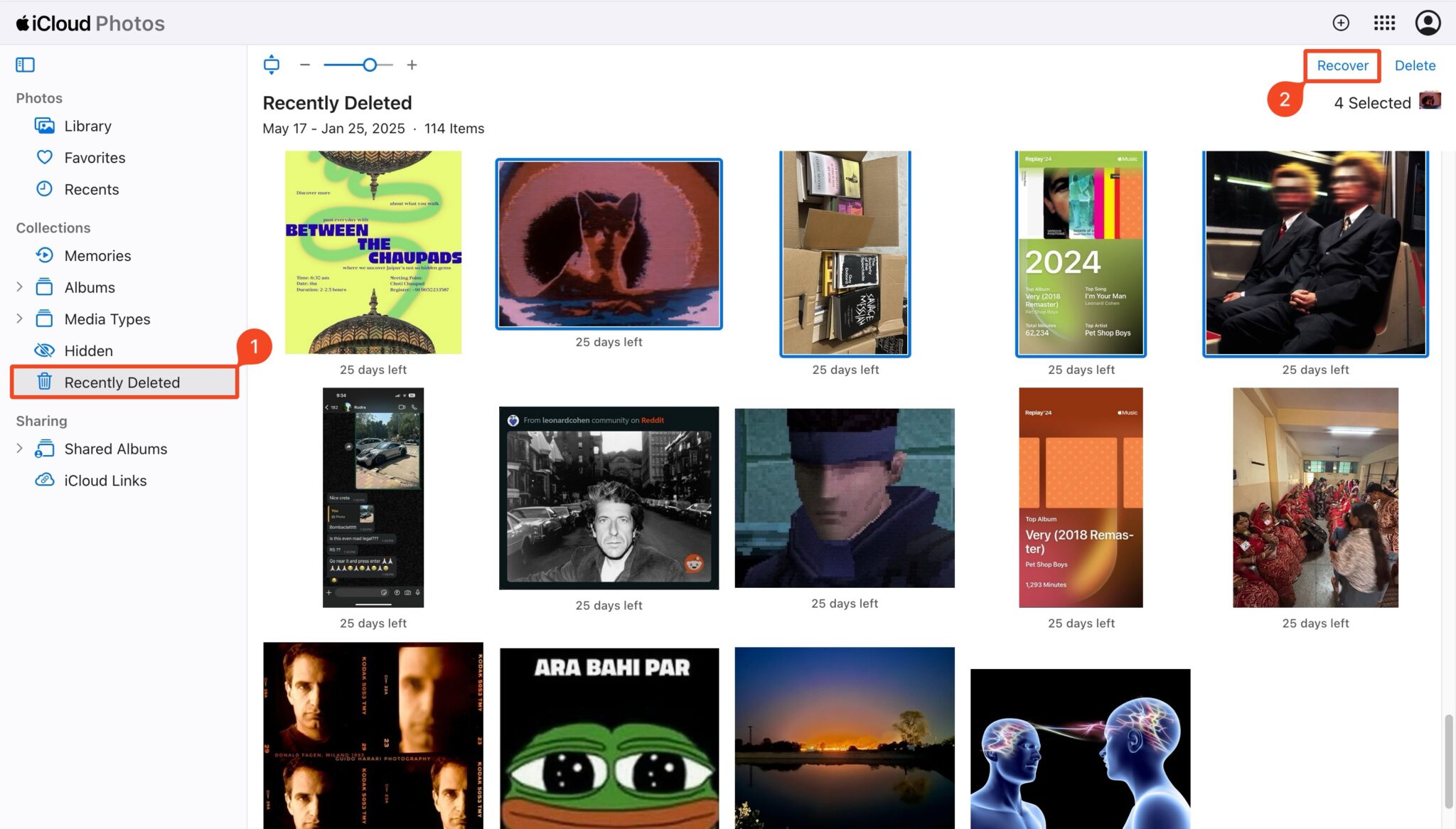This screenshot has width=1456, height=829.
Task: Select the Pepe frog meme thumbnail
Action: point(609,738)
